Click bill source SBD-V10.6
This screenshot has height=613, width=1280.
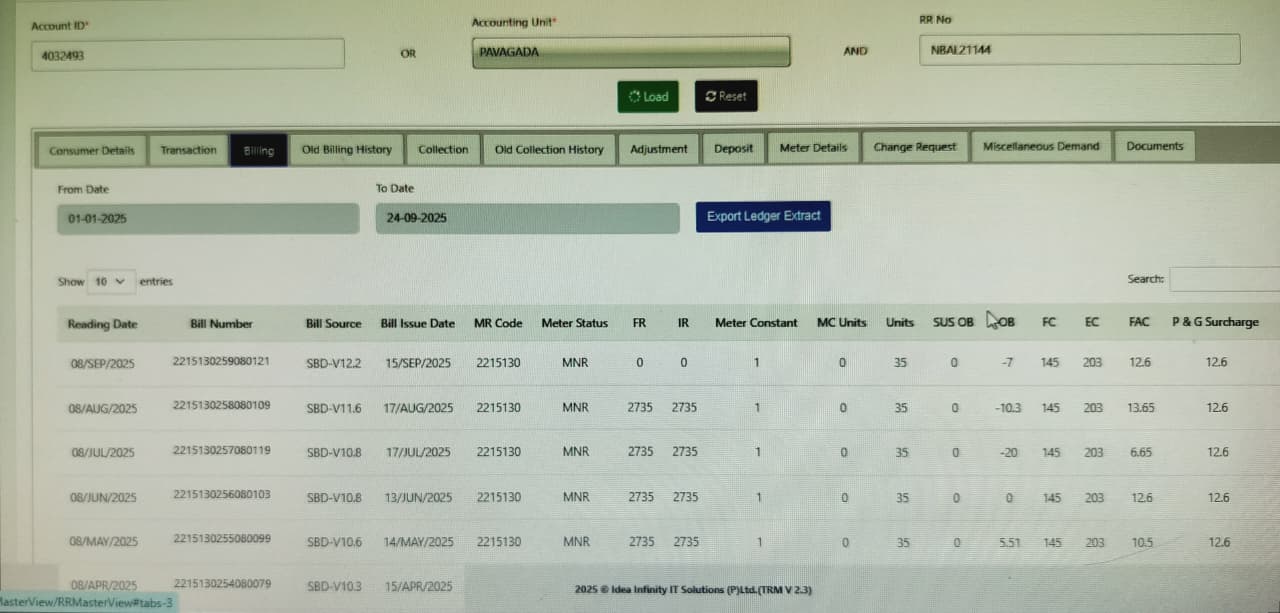click(333, 542)
